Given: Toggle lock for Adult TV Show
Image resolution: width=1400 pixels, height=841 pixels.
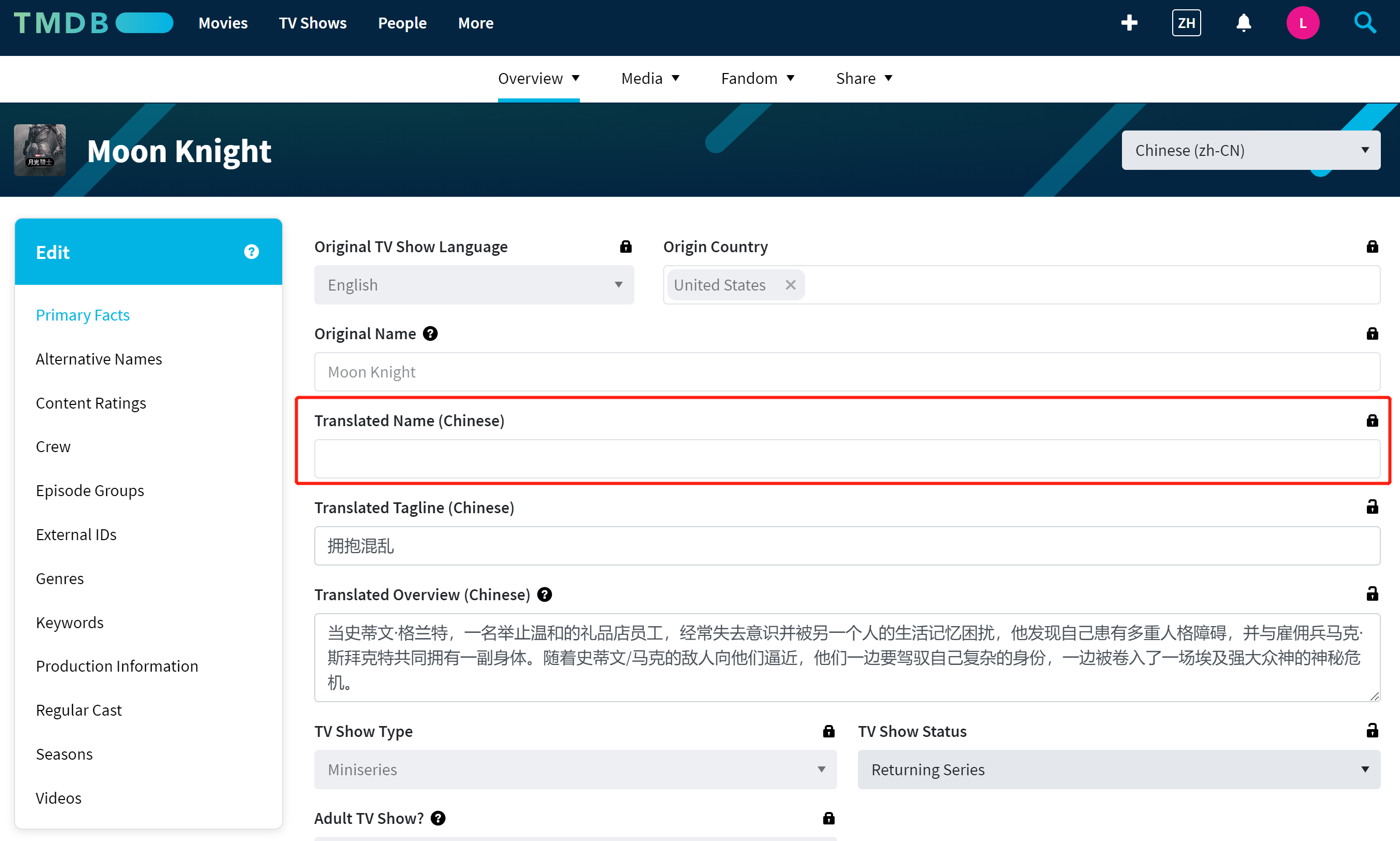Looking at the screenshot, I should 828,818.
